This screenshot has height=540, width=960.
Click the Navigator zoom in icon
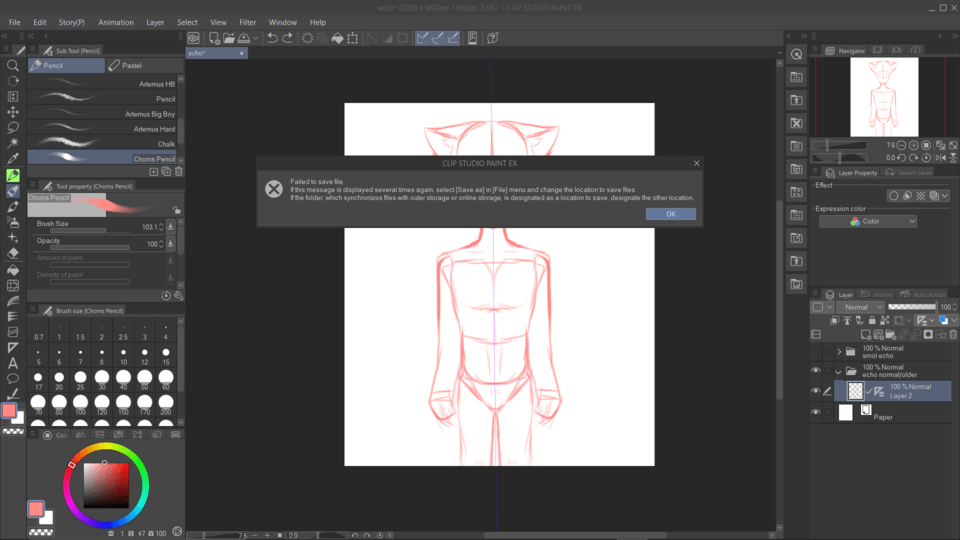[913, 145]
